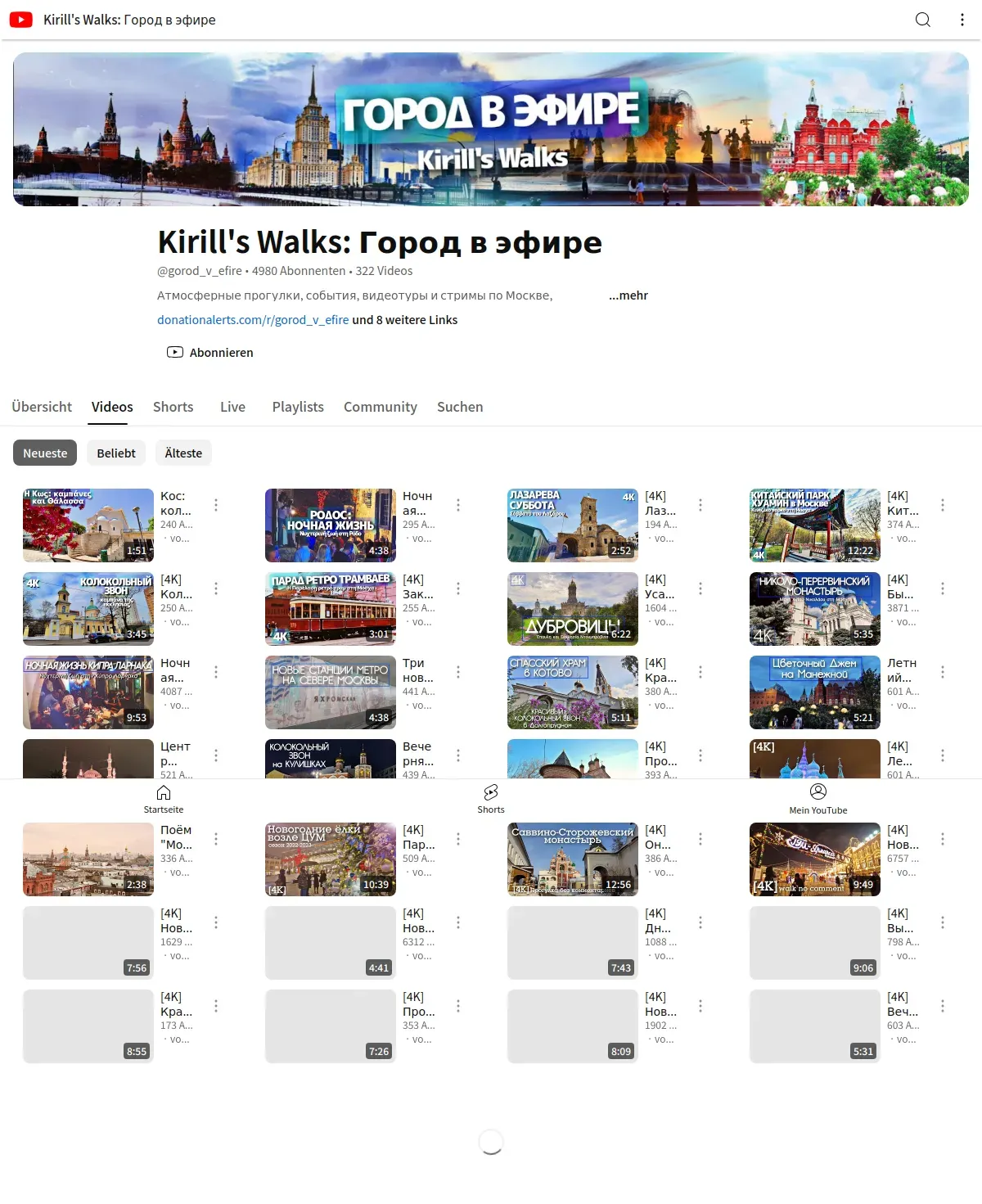
Task: Switch to the Videos tab
Action: click(112, 407)
